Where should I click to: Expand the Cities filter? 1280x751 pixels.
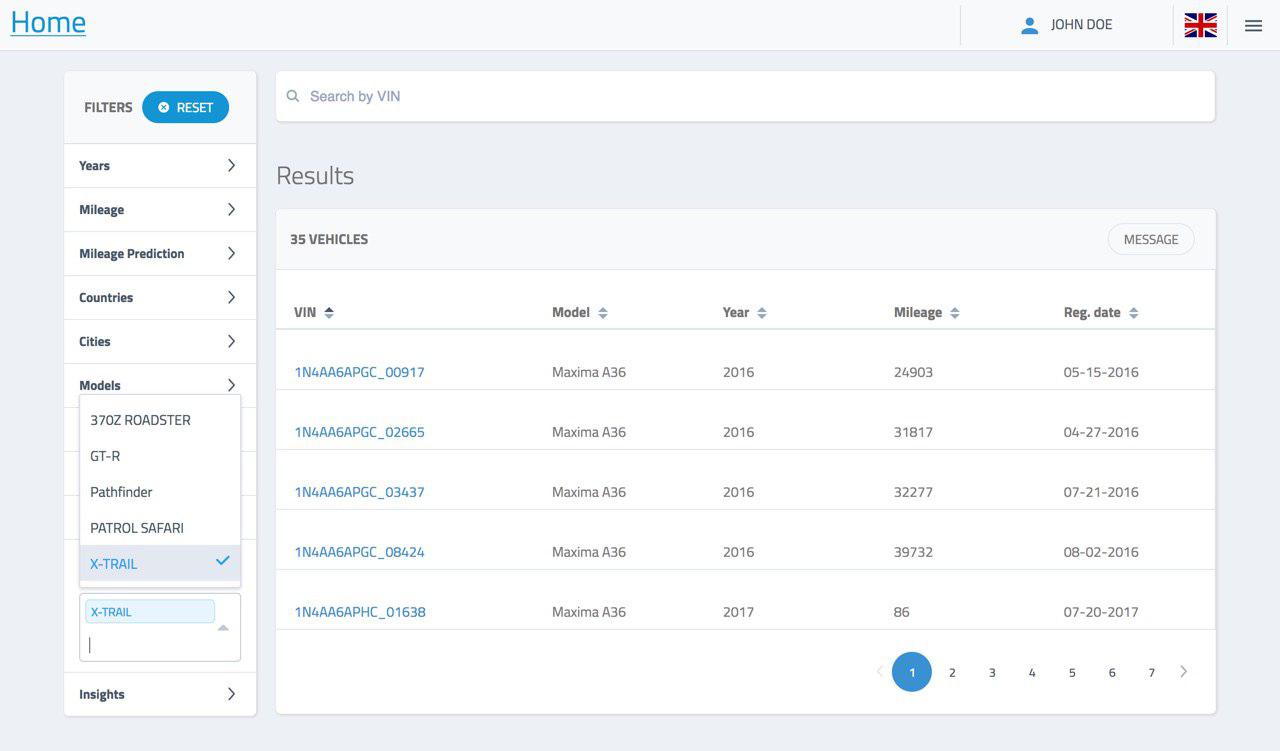[160, 342]
